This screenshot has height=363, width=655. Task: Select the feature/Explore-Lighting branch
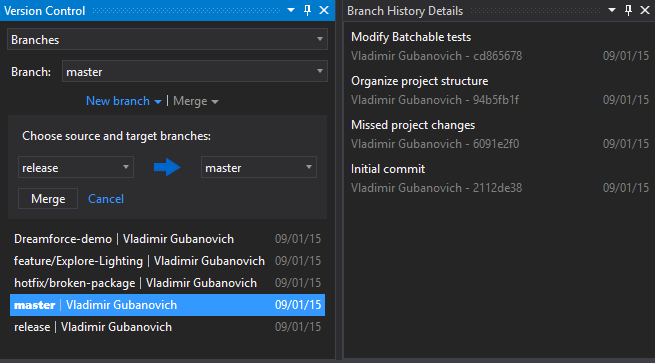tap(167, 261)
